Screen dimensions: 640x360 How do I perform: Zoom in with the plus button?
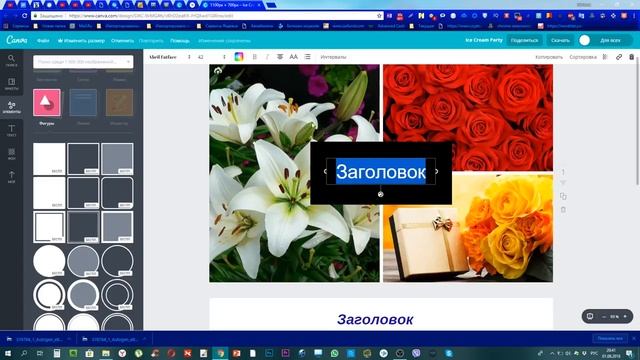[x=625, y=316]
